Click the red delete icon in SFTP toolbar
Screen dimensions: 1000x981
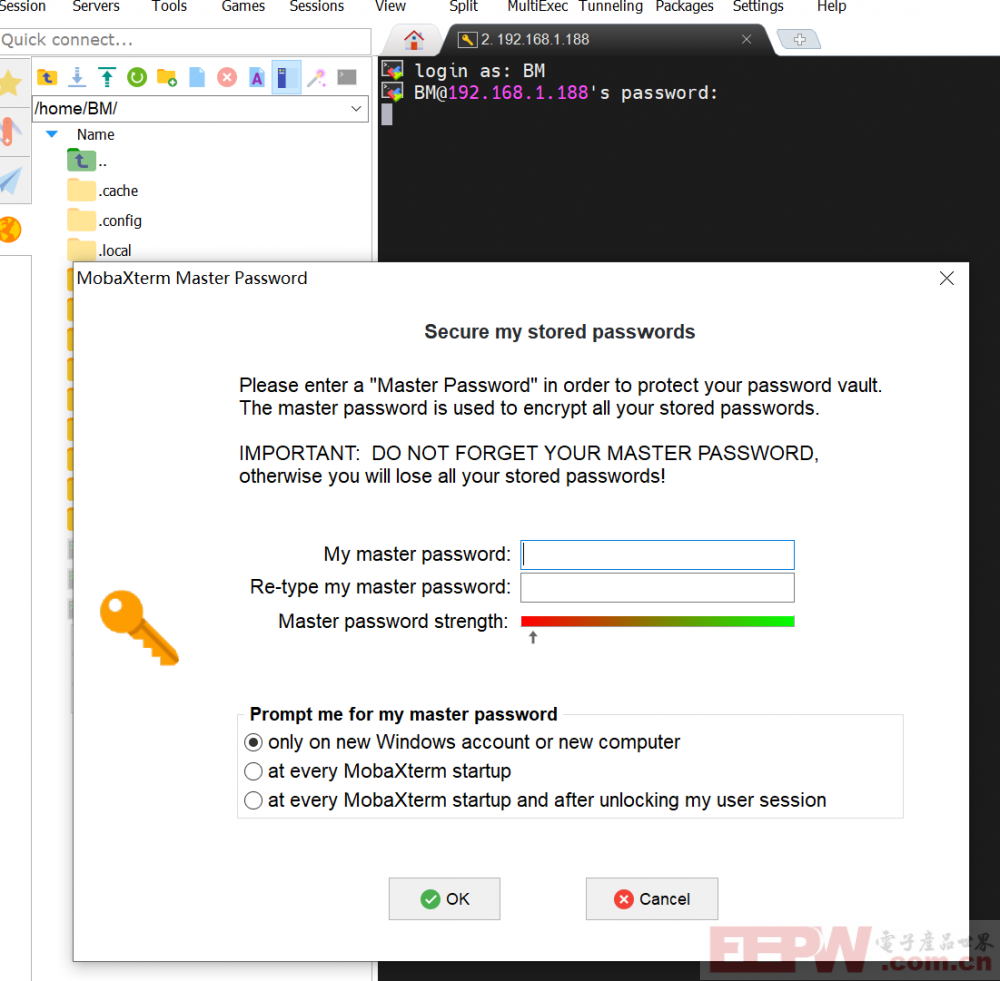(x=227, y=78)
